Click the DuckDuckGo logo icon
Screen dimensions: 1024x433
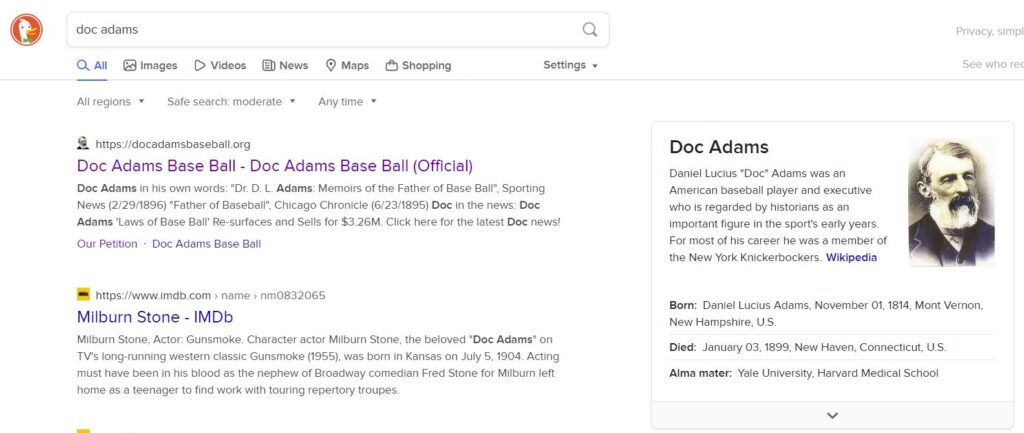[27, 30]
